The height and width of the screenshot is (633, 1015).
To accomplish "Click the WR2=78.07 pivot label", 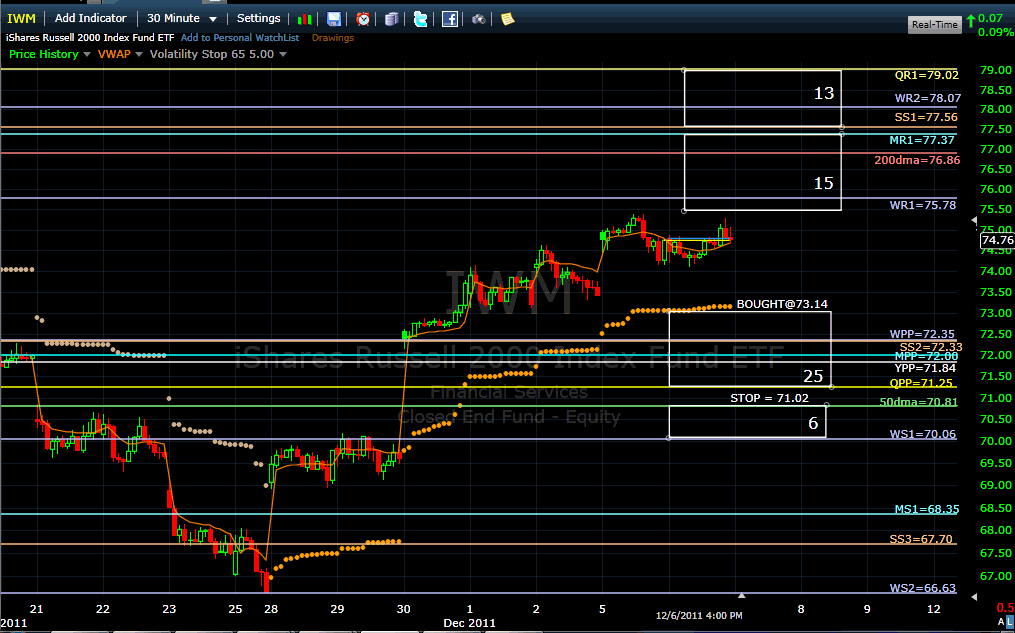I will pyautogui.click(x=928, y=98).
